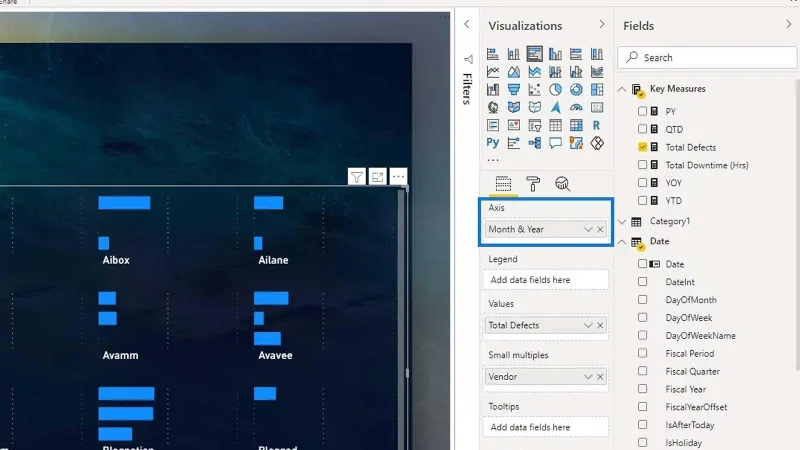Open Total Defects value dropdown arrow
800x450 pixels.
[x=588, y=326]
